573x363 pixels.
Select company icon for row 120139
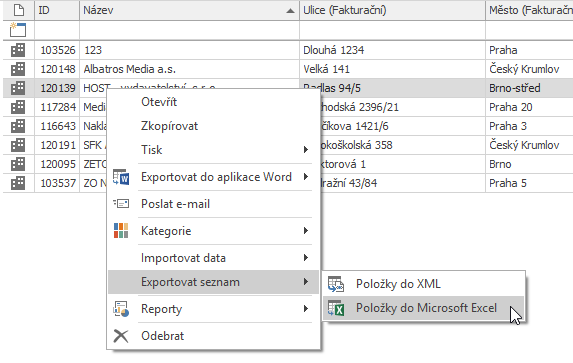18,88
